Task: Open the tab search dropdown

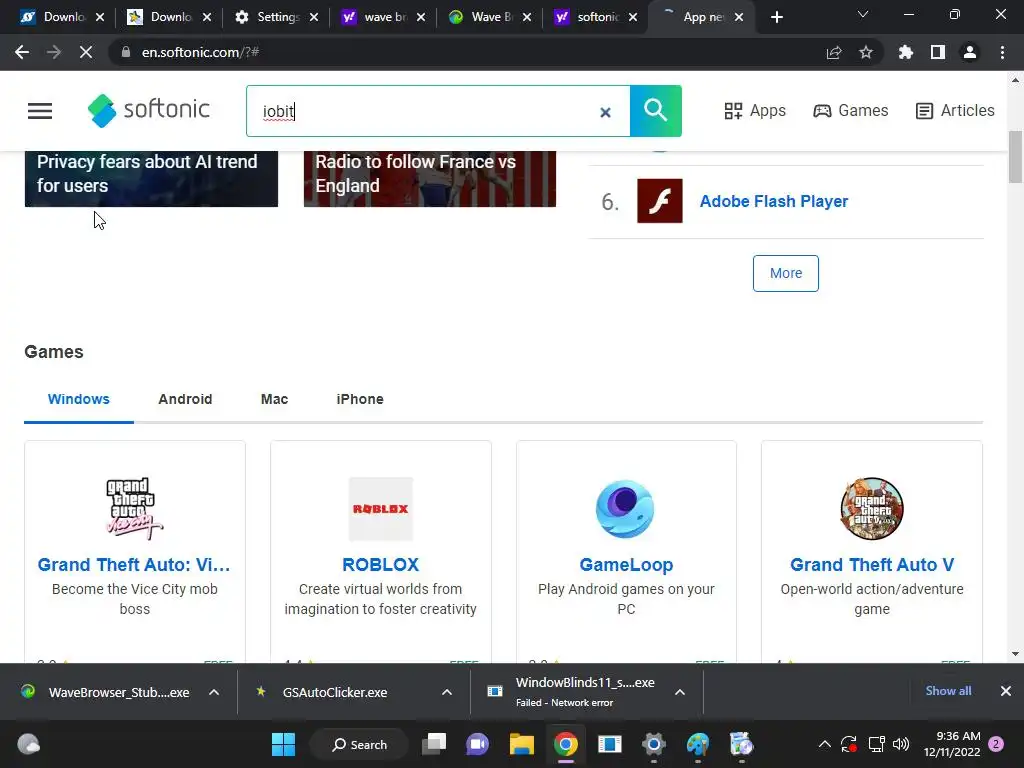Action: pos(863,14)
